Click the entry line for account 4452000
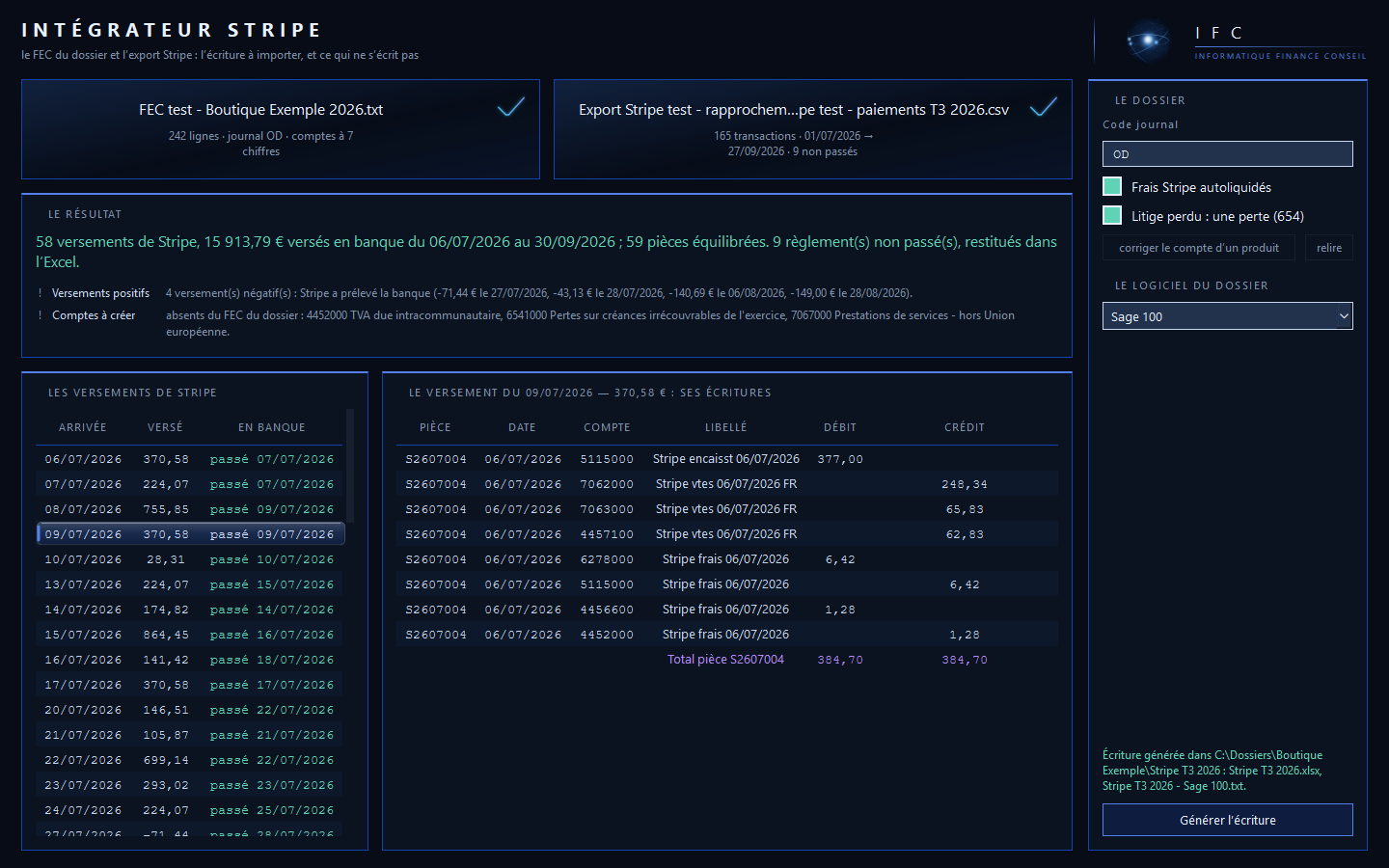 [x=727, y=635]
